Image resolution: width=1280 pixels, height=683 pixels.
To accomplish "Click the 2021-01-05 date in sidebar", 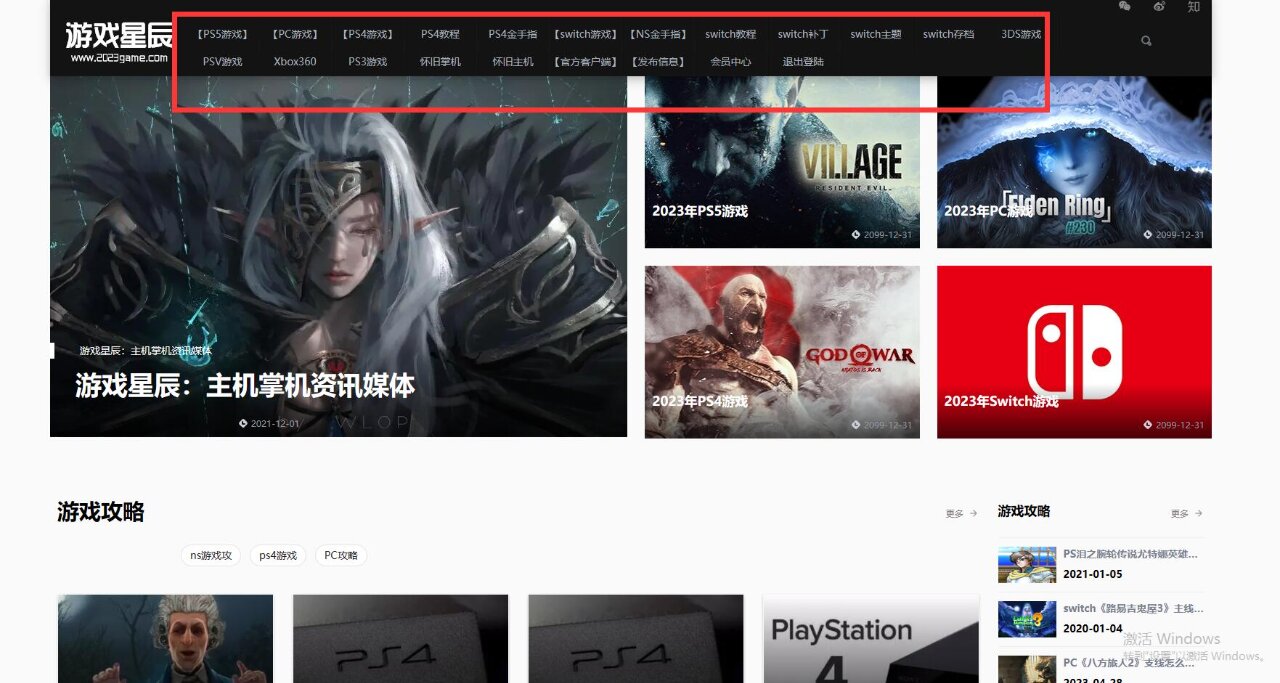I will (1092, 574).
